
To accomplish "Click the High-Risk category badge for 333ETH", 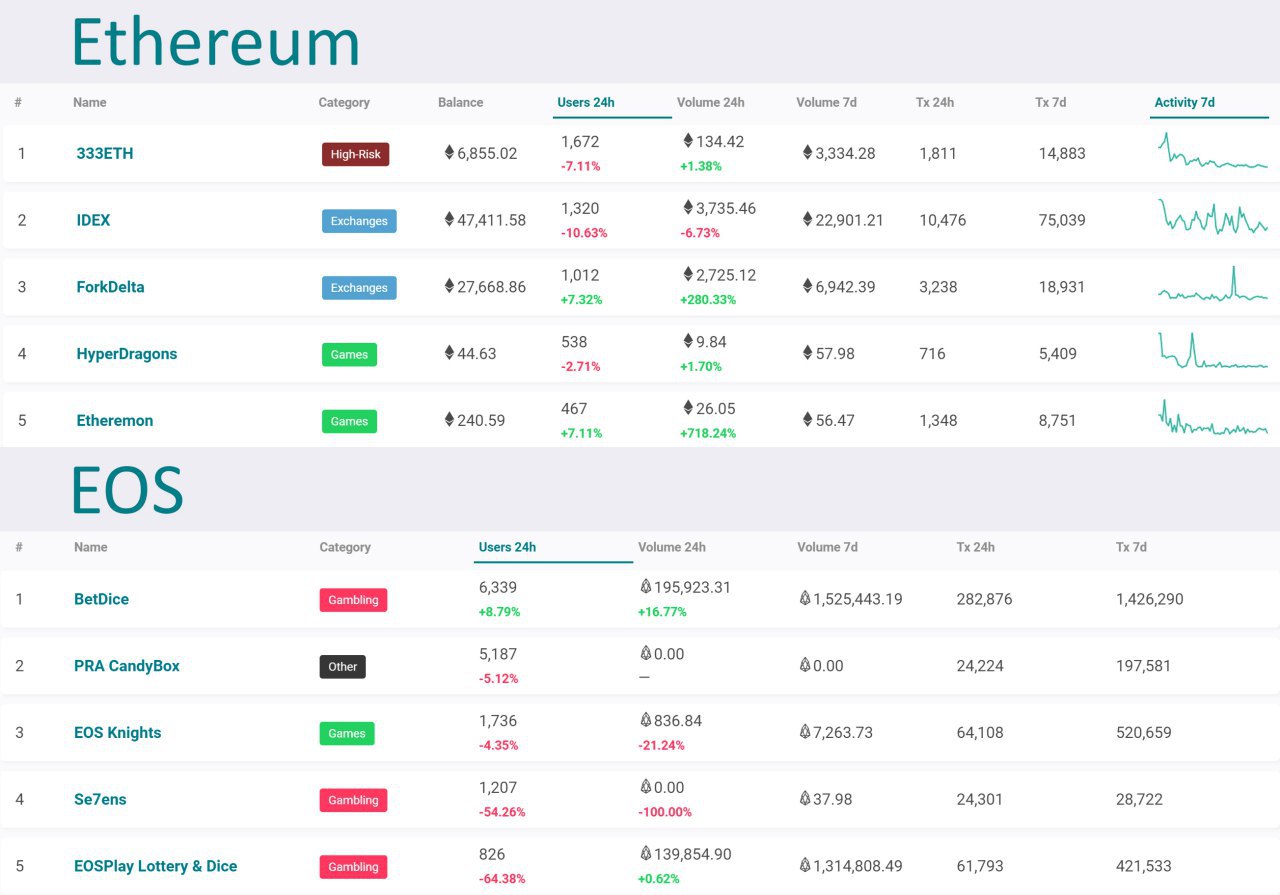I will [355, 154].
